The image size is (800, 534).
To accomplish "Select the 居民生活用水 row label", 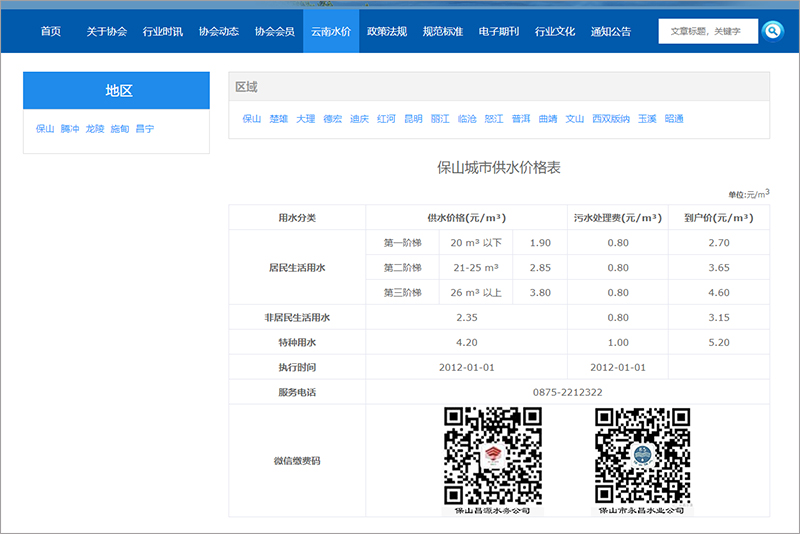I will coord(297,268).
